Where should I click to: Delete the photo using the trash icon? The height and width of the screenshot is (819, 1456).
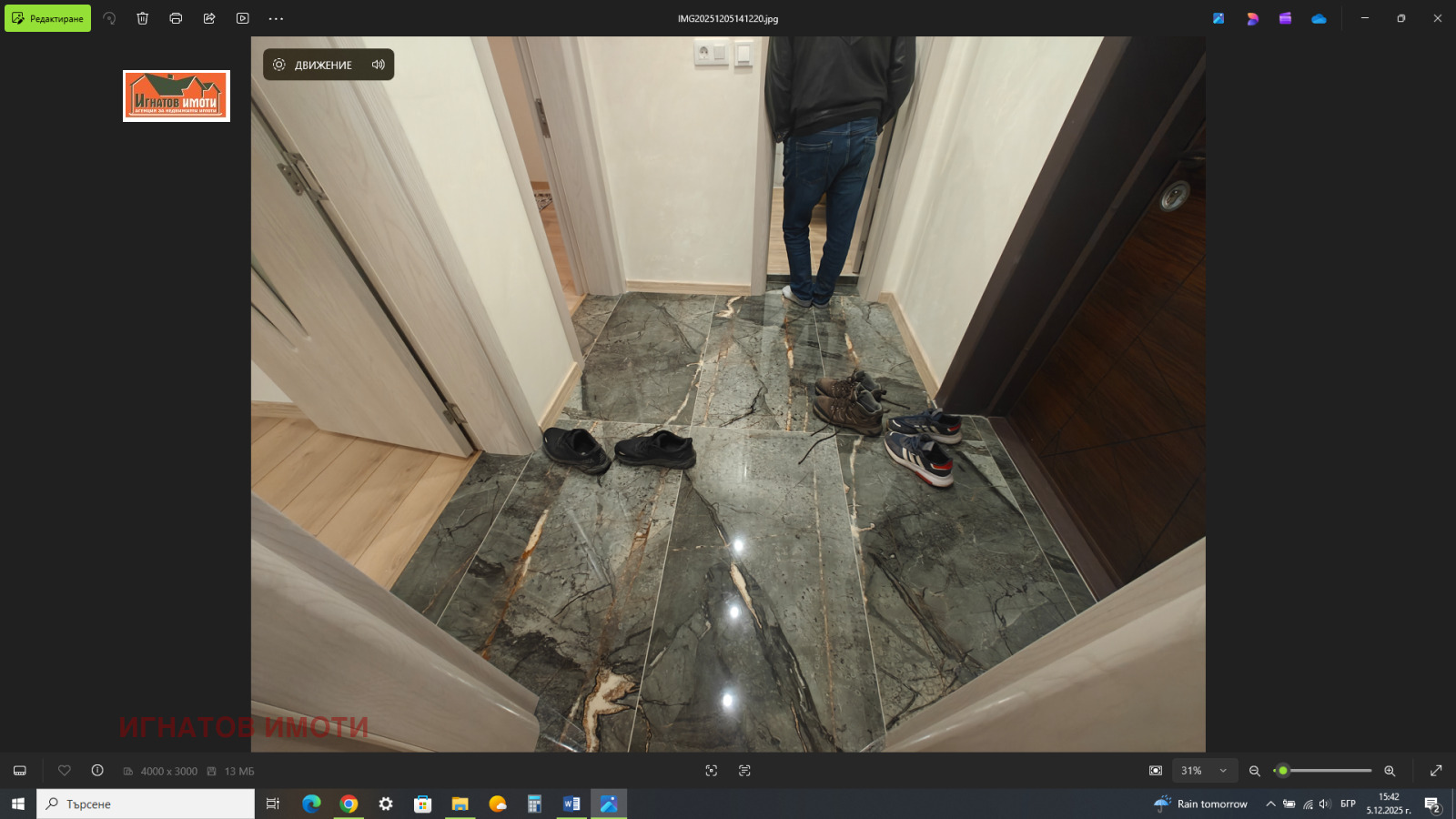(x=143, y=18)
